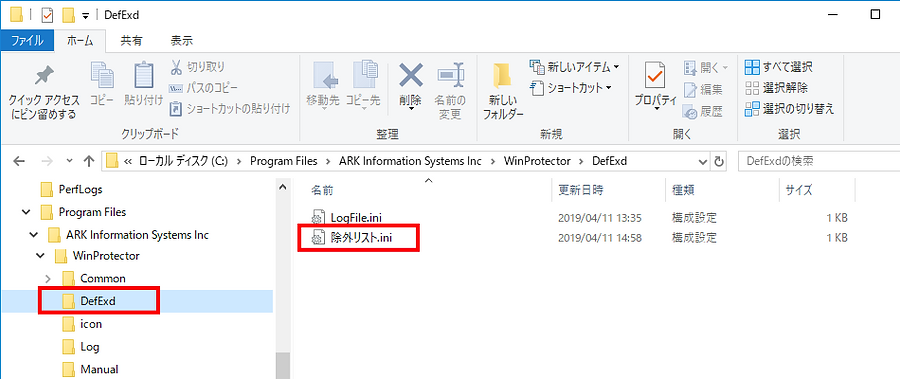Select 切り取り (Cut) scissors command

[x=197, y=67]
